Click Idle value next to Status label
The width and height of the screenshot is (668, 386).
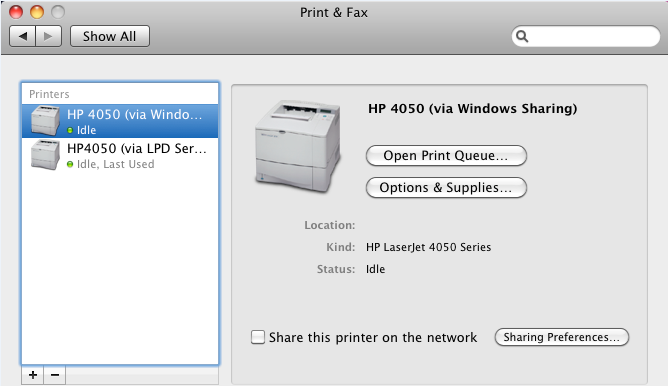coord(375,269)
